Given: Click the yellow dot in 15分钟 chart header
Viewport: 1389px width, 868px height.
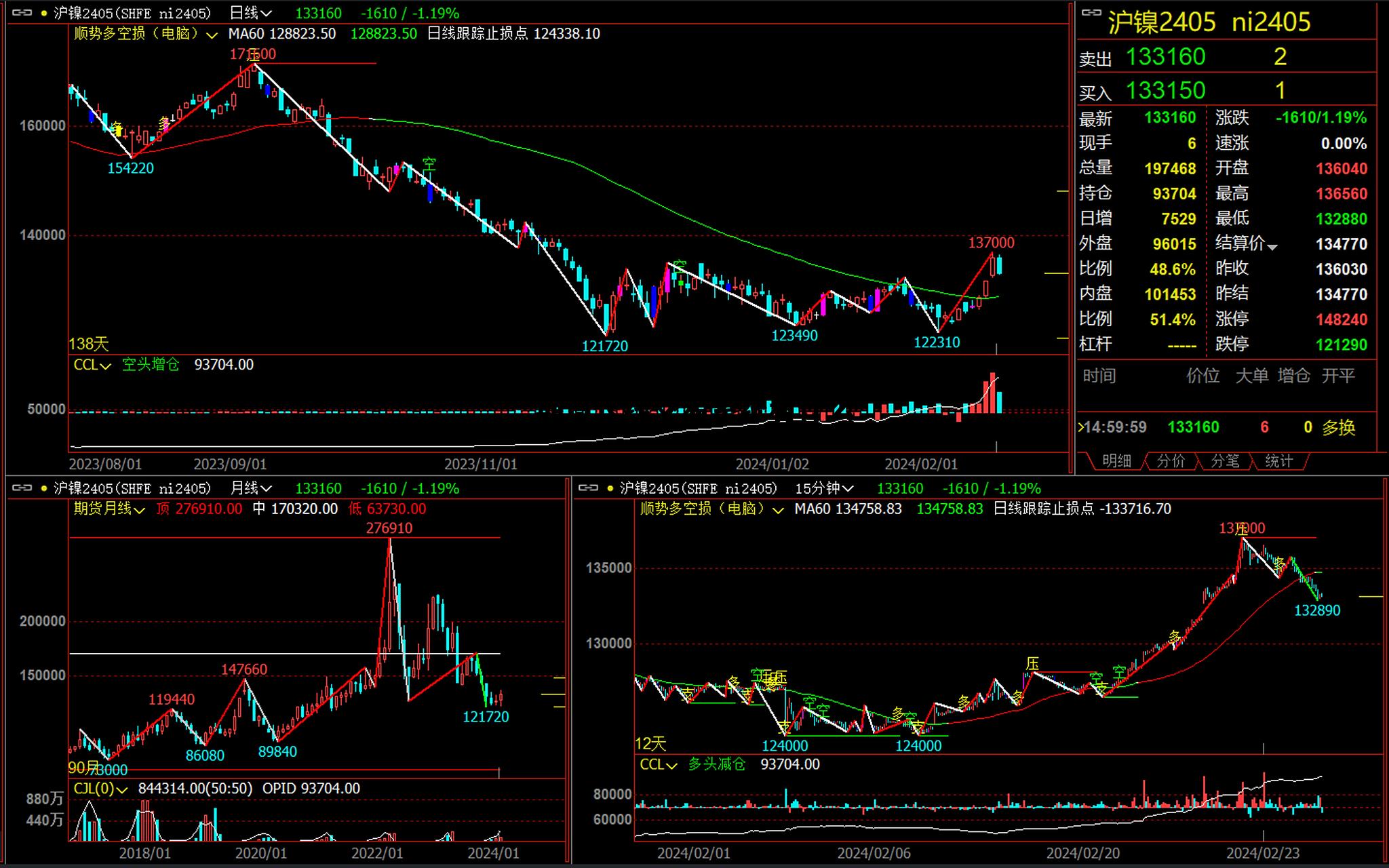Looking at the screenshot, I should pyautogui.click(x=610, y=489).
